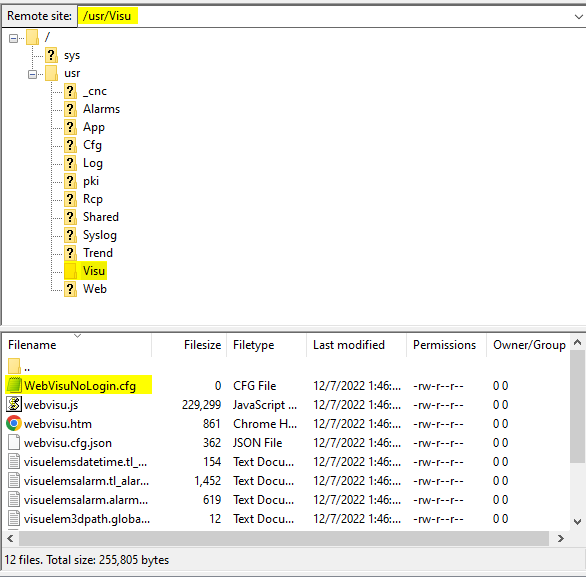Select the visuelemsdatetime.tl_ filename
The width and height of the screenshot is (586, 577).
click(x=86, y=462)
